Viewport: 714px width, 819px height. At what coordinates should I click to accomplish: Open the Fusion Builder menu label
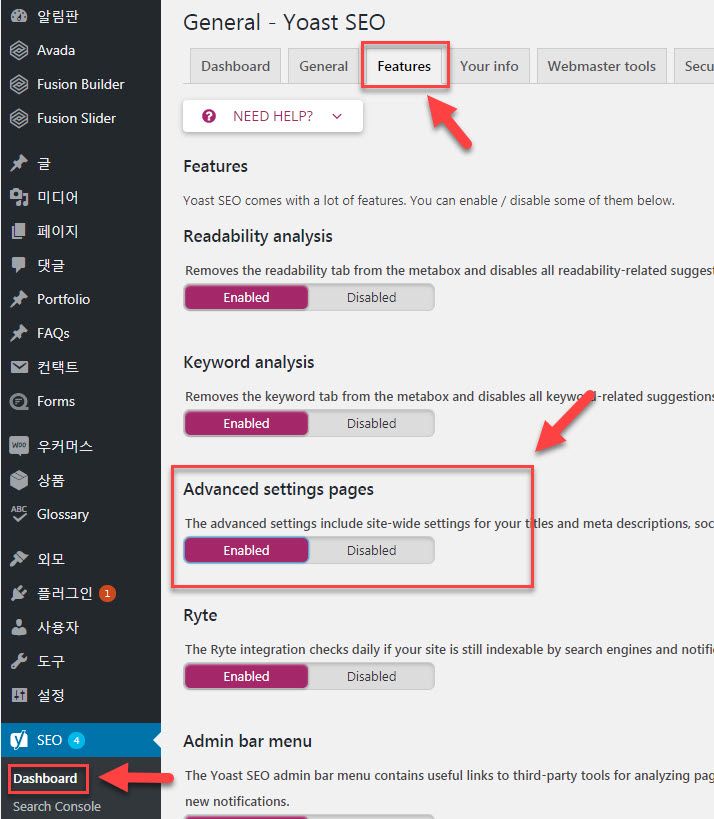[80, 84]
